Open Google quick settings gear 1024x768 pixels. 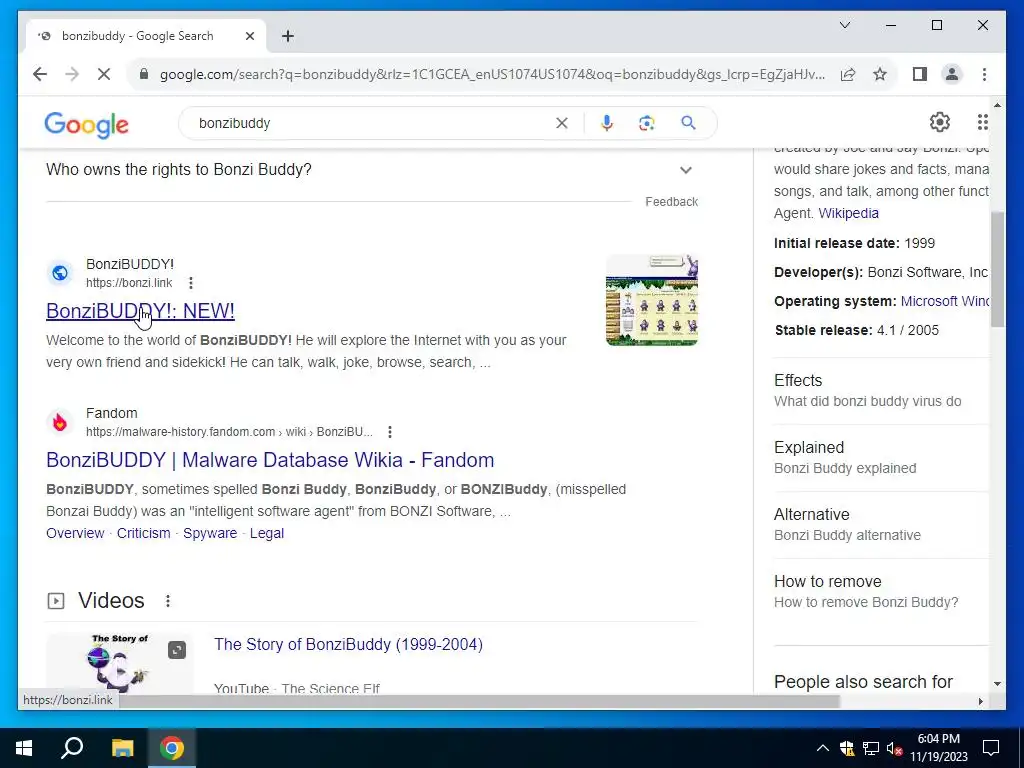940,122
